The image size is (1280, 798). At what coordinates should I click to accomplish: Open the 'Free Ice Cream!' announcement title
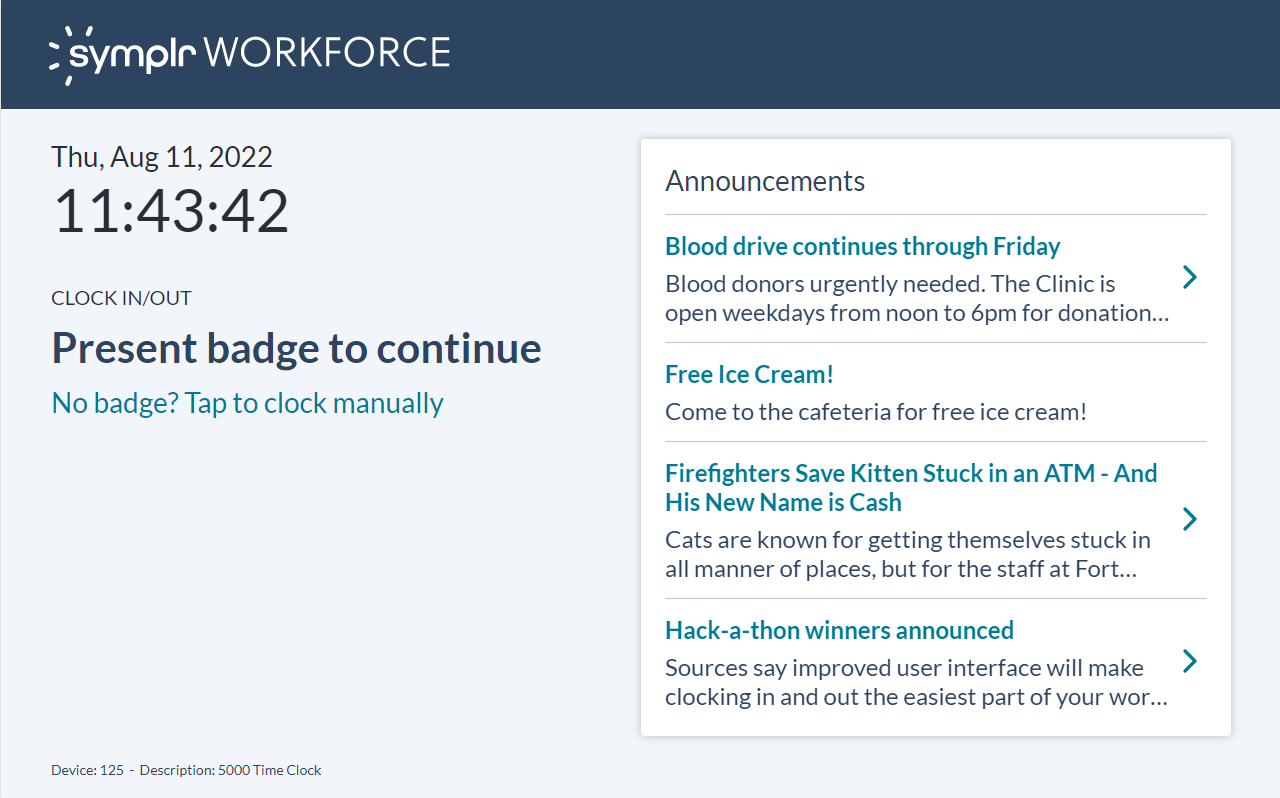point(749,374)
